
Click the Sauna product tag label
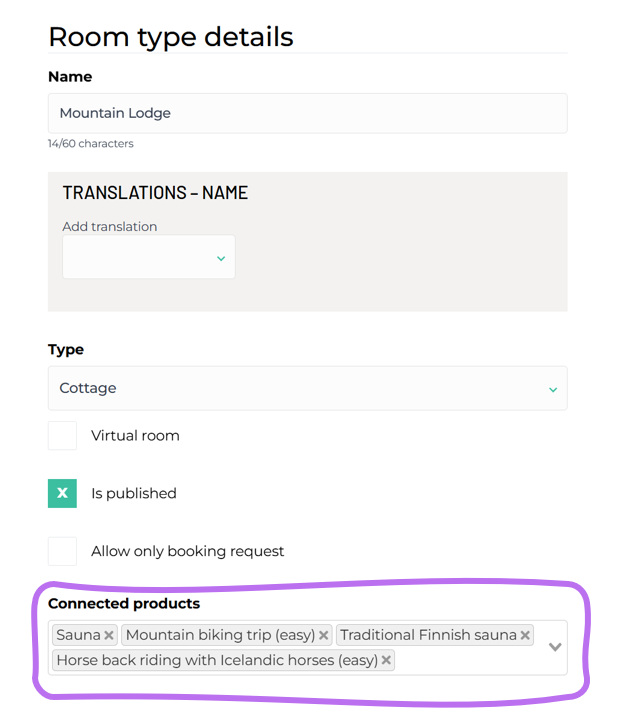pos(78,636)
